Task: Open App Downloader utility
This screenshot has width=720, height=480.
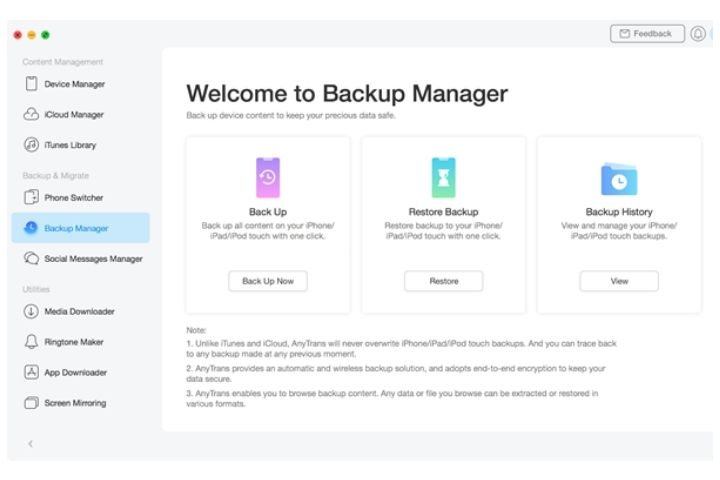Action: [80, 372]
